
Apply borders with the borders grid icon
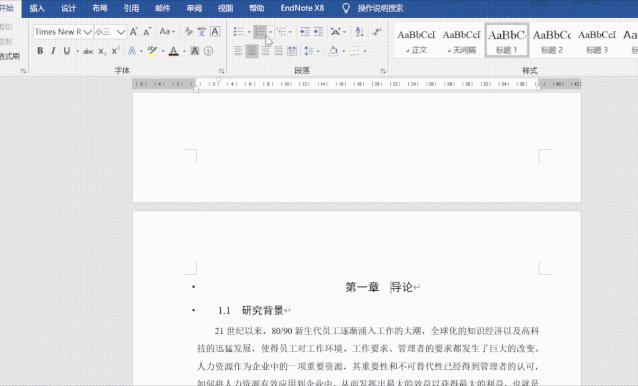point(355,51)
